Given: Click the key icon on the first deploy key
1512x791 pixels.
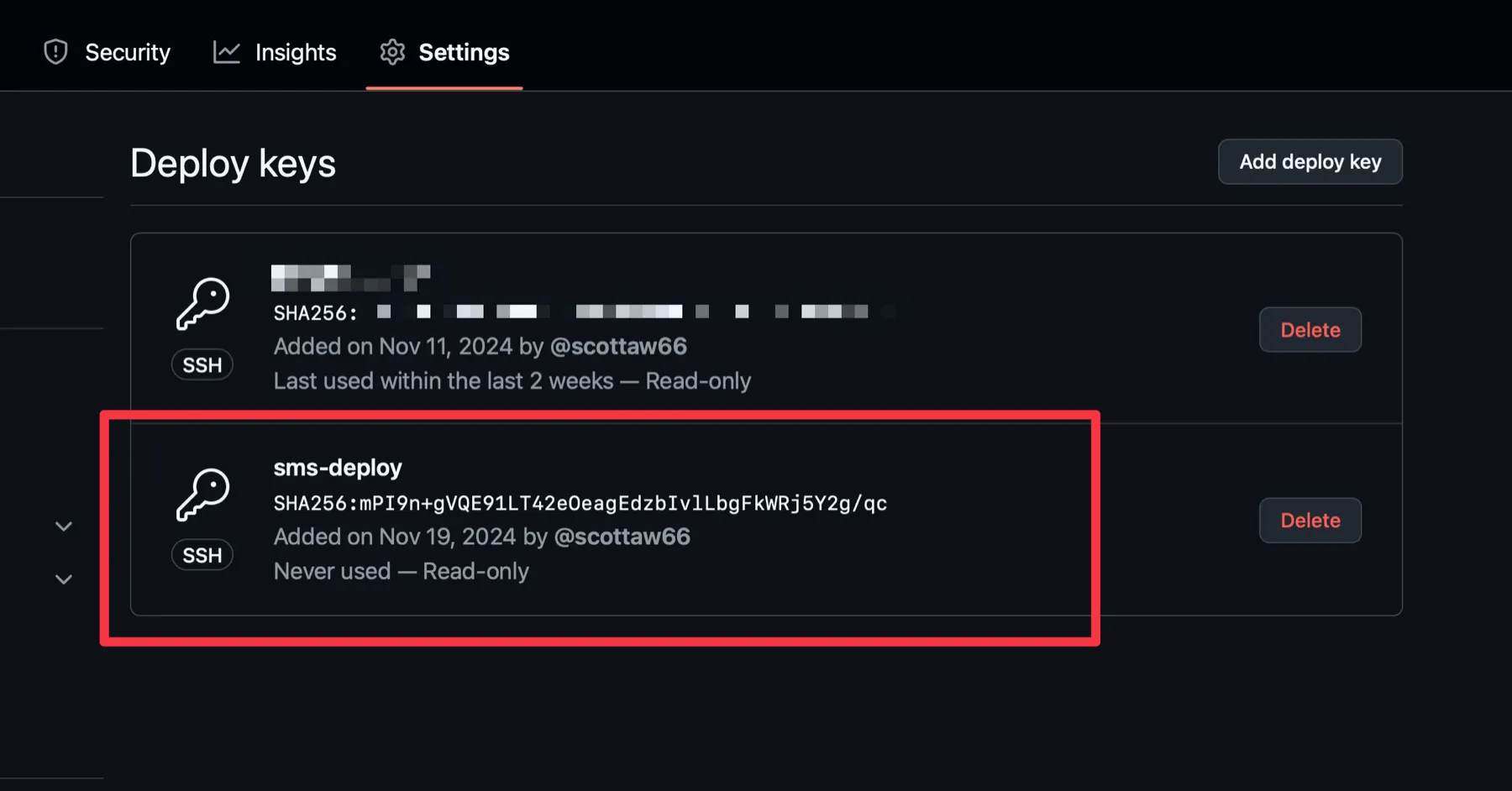Looking at the screenshot, I should pos(202,303).
